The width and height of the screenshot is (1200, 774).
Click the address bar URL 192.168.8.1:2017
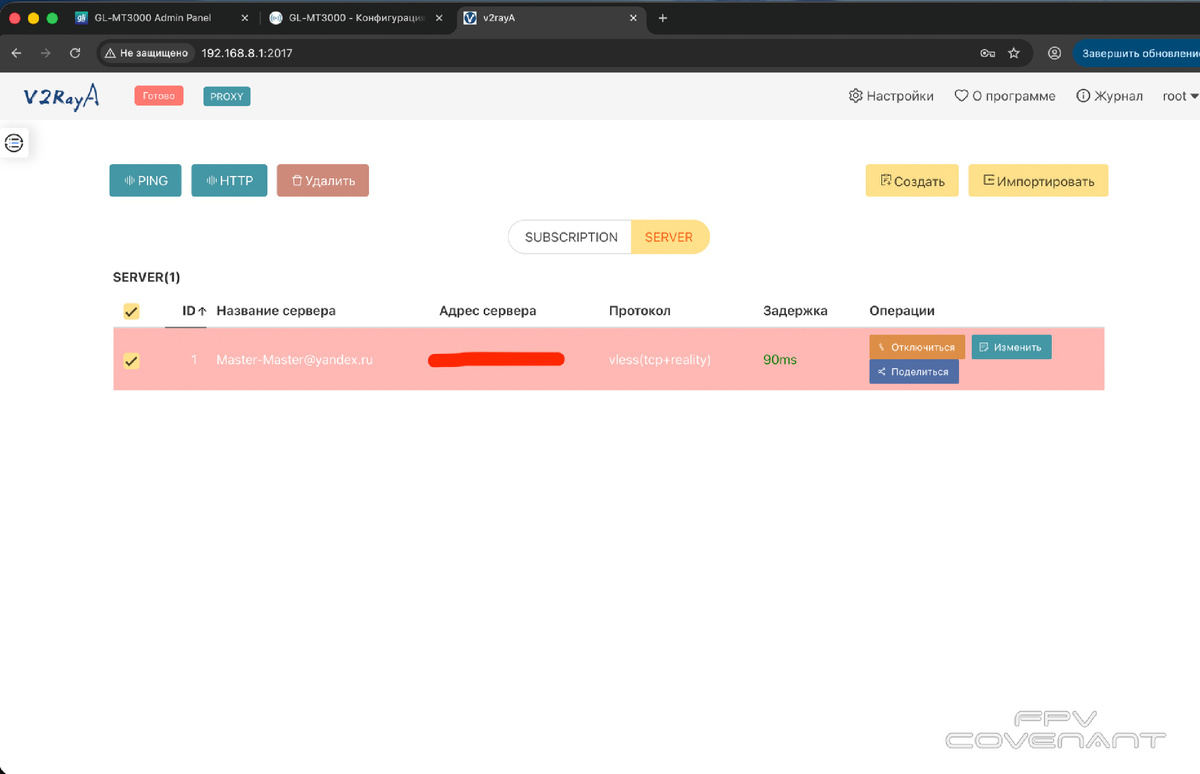[247, 53]
